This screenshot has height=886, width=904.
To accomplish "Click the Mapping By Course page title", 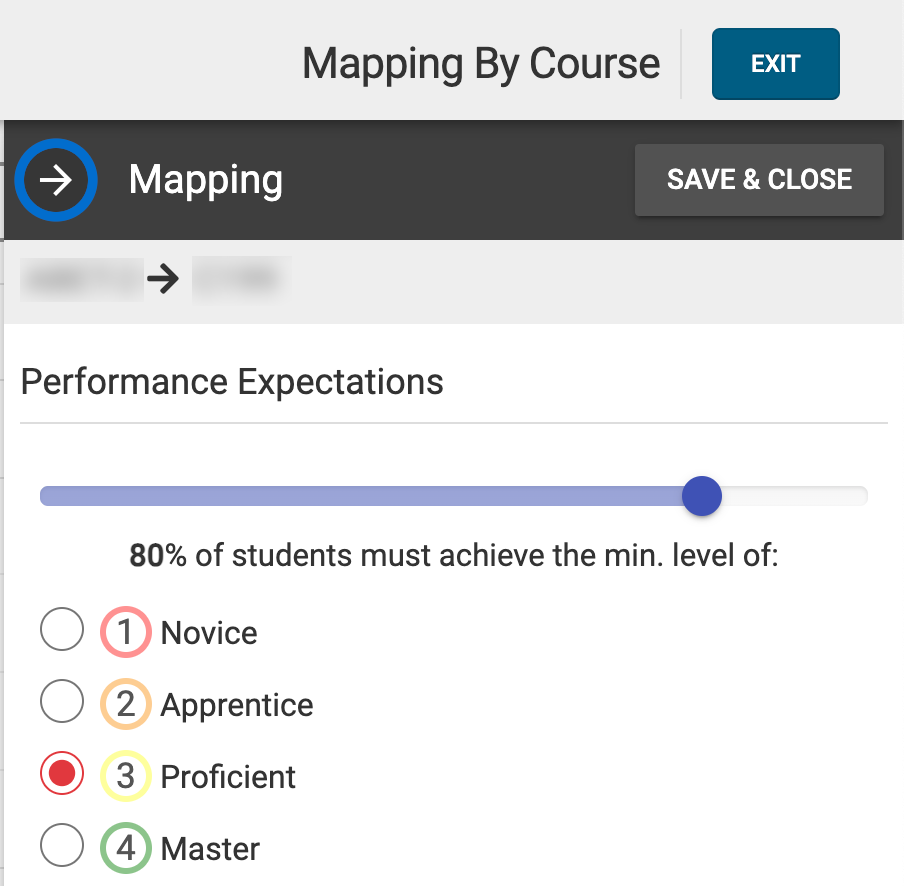I will pyautogui.click(x=481, y=64).
